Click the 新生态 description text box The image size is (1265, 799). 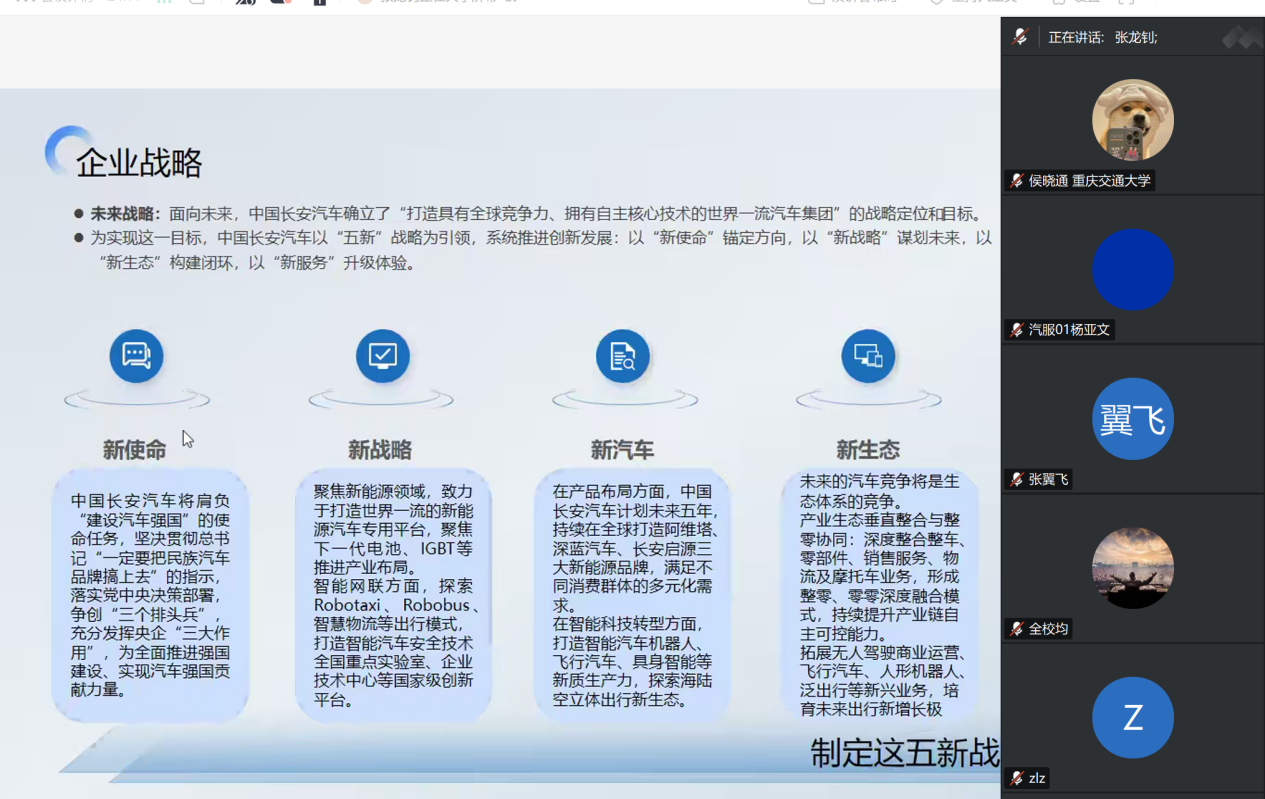[879, 595]
